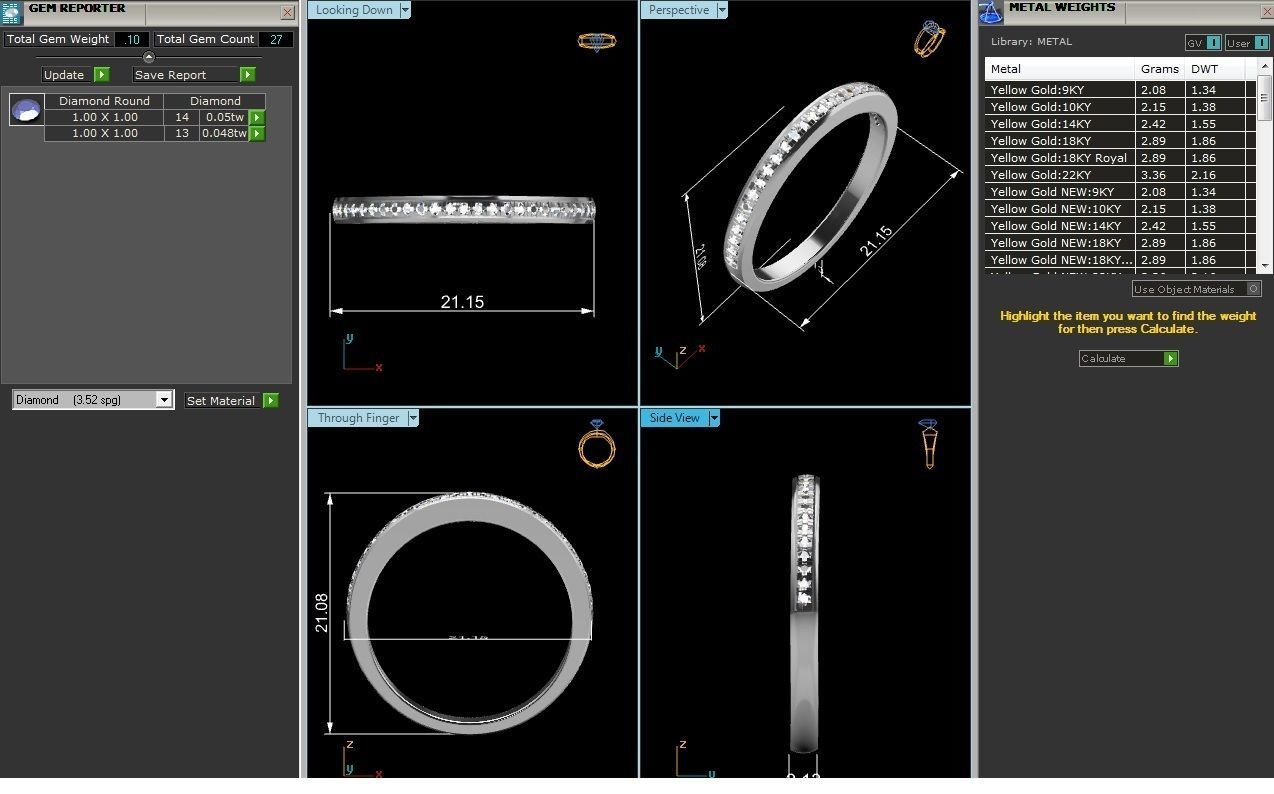The width and height of the screenshot is (1274, 794).
Task: Select the Yellow Gold:18KY Royal row
Action: pyautogui.click(x=1120, y=158)
